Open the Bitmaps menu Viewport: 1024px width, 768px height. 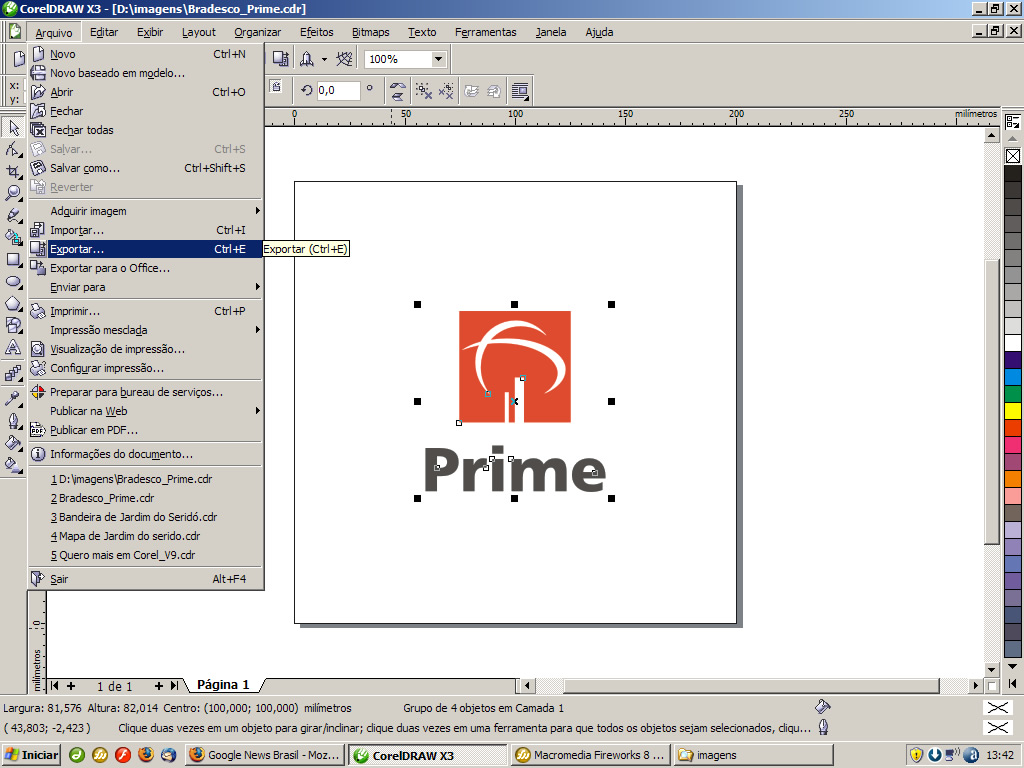click(370, 32)
